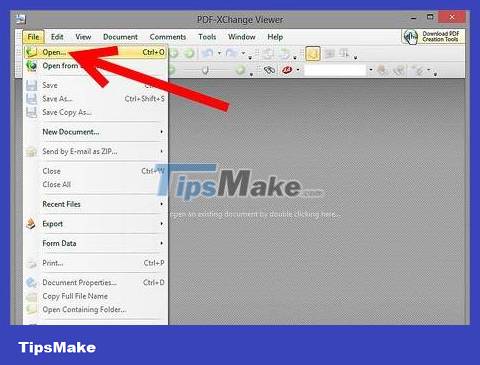Open the Comments menu
Image resolution: width=480 pixels, height=365 pixels.
(168, 37)
